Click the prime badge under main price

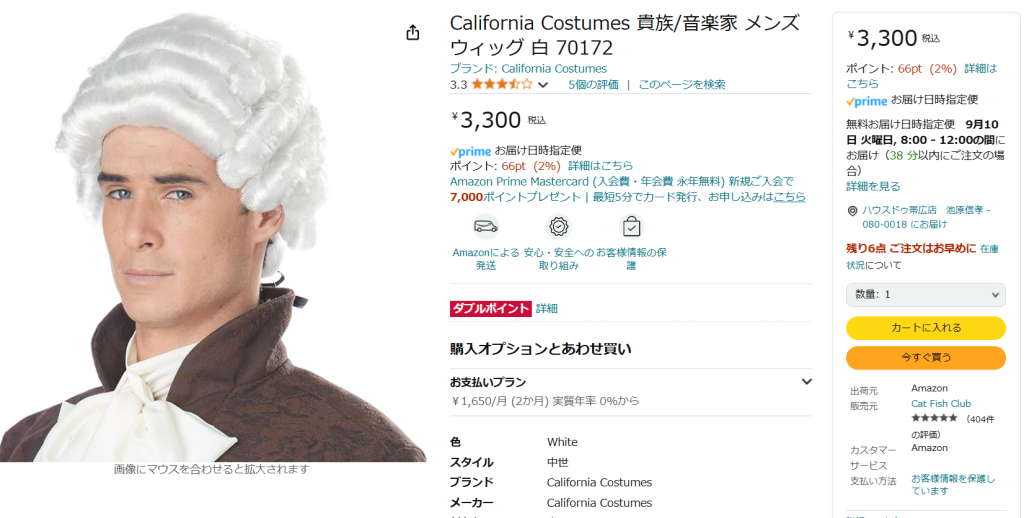[470, 151]
